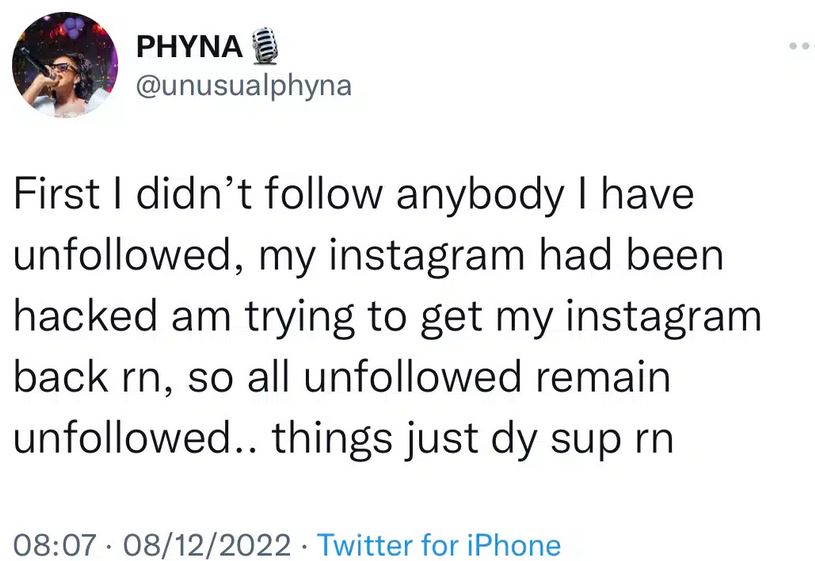Open the more options ellipsis menu
This screenshot has height=561, width=815.
[x=800, y=46]
